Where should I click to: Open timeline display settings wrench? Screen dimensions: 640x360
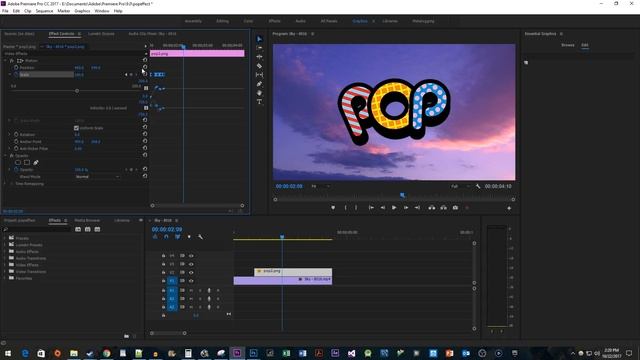point(200,237)
